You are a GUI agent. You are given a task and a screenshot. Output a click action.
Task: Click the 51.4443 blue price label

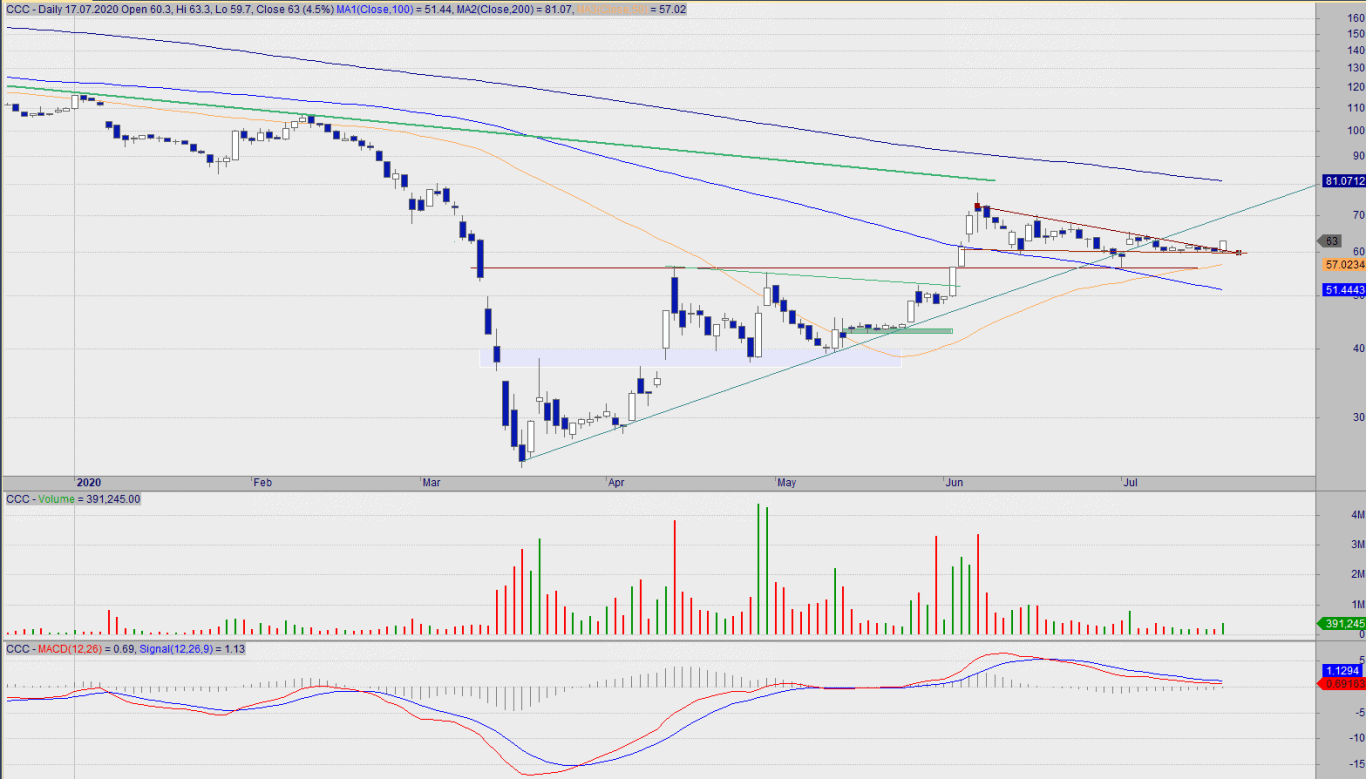(x=1343, y=290)
